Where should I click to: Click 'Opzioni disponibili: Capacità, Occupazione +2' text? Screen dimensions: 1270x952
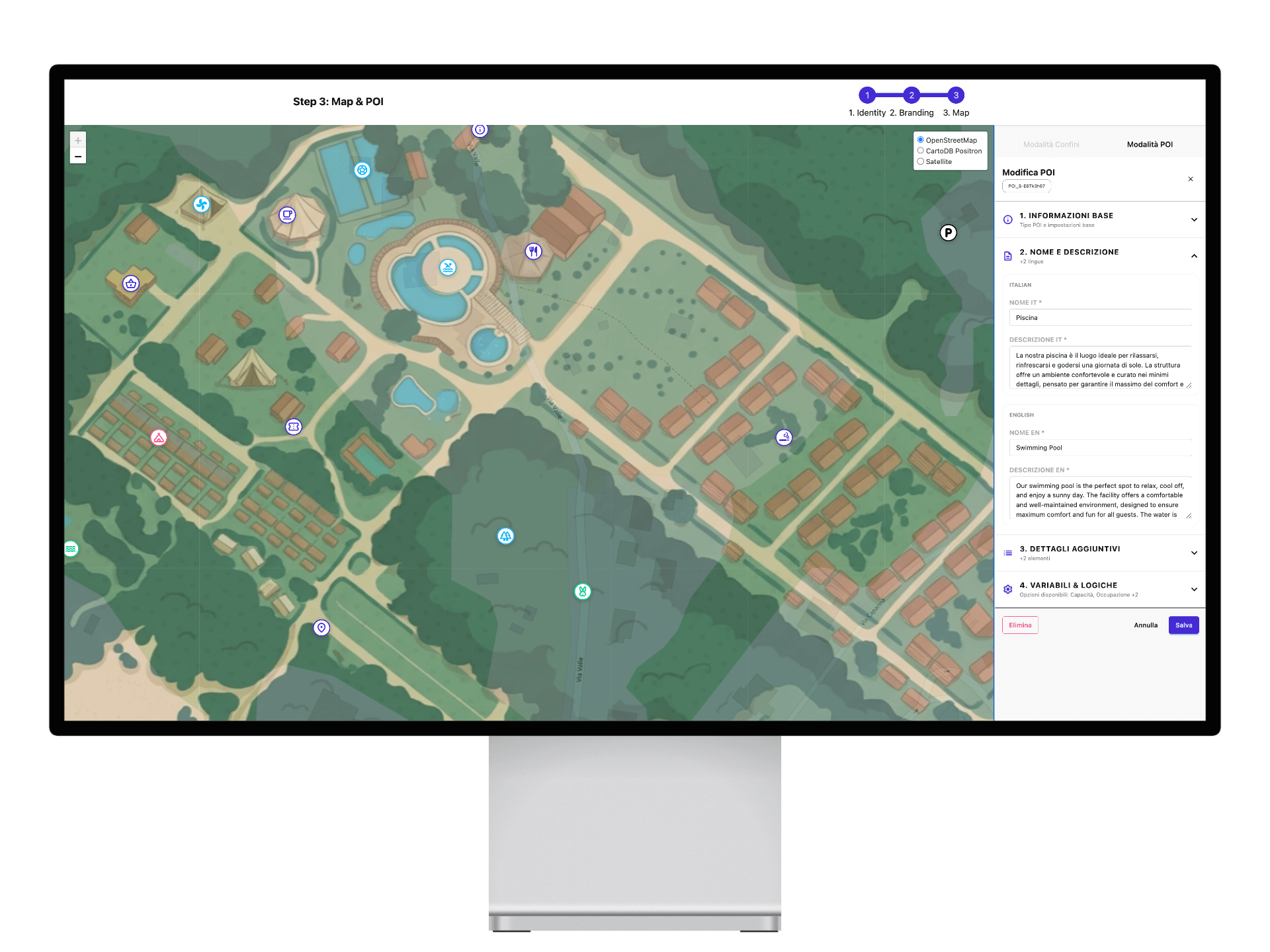(1078, 595)
